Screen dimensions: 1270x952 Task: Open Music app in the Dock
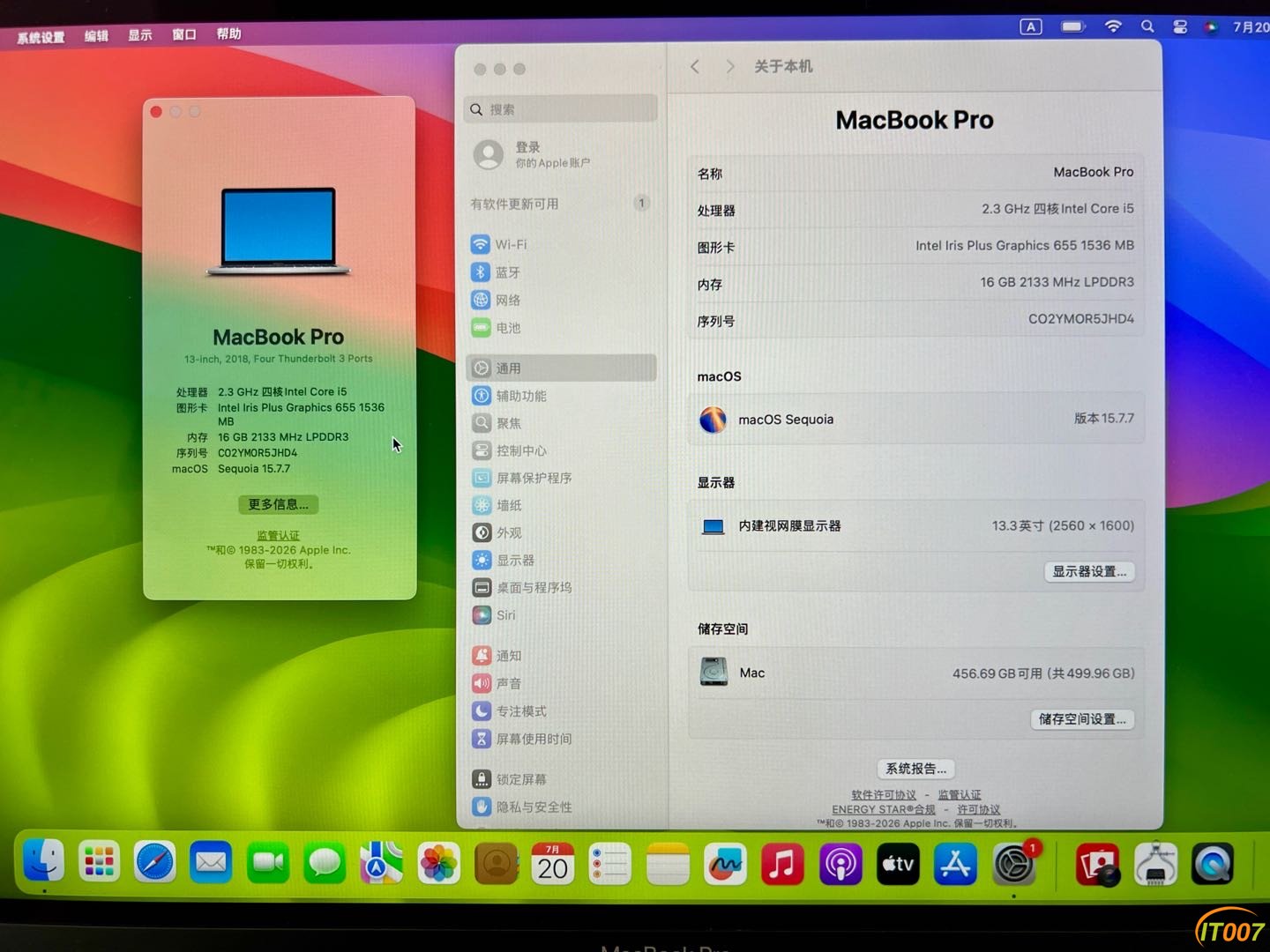click(782, 864)
